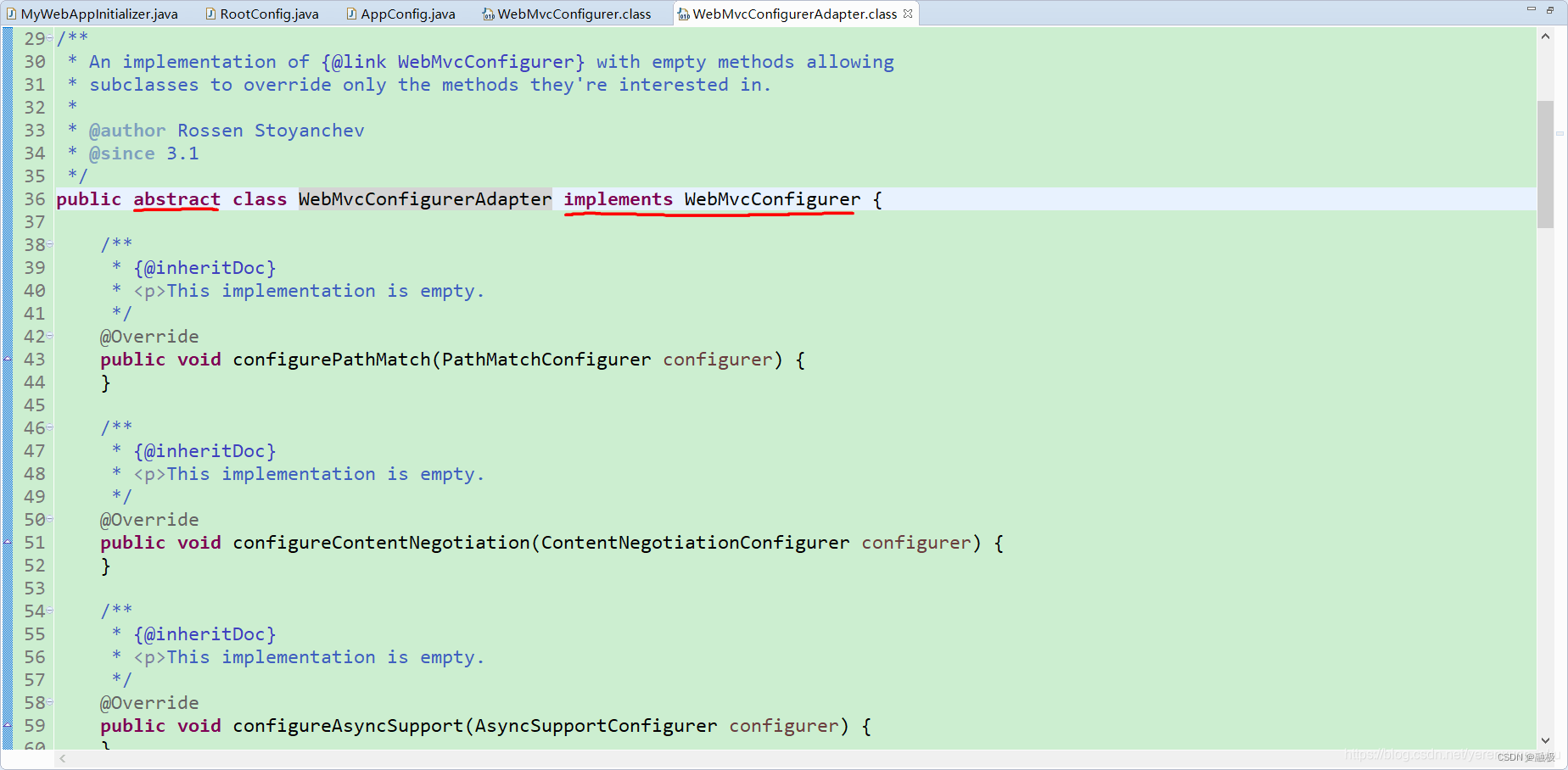Viewport: 1568px width, 770px height.
Task: Select the AppConfig.java tab
Action: [400, 14]
